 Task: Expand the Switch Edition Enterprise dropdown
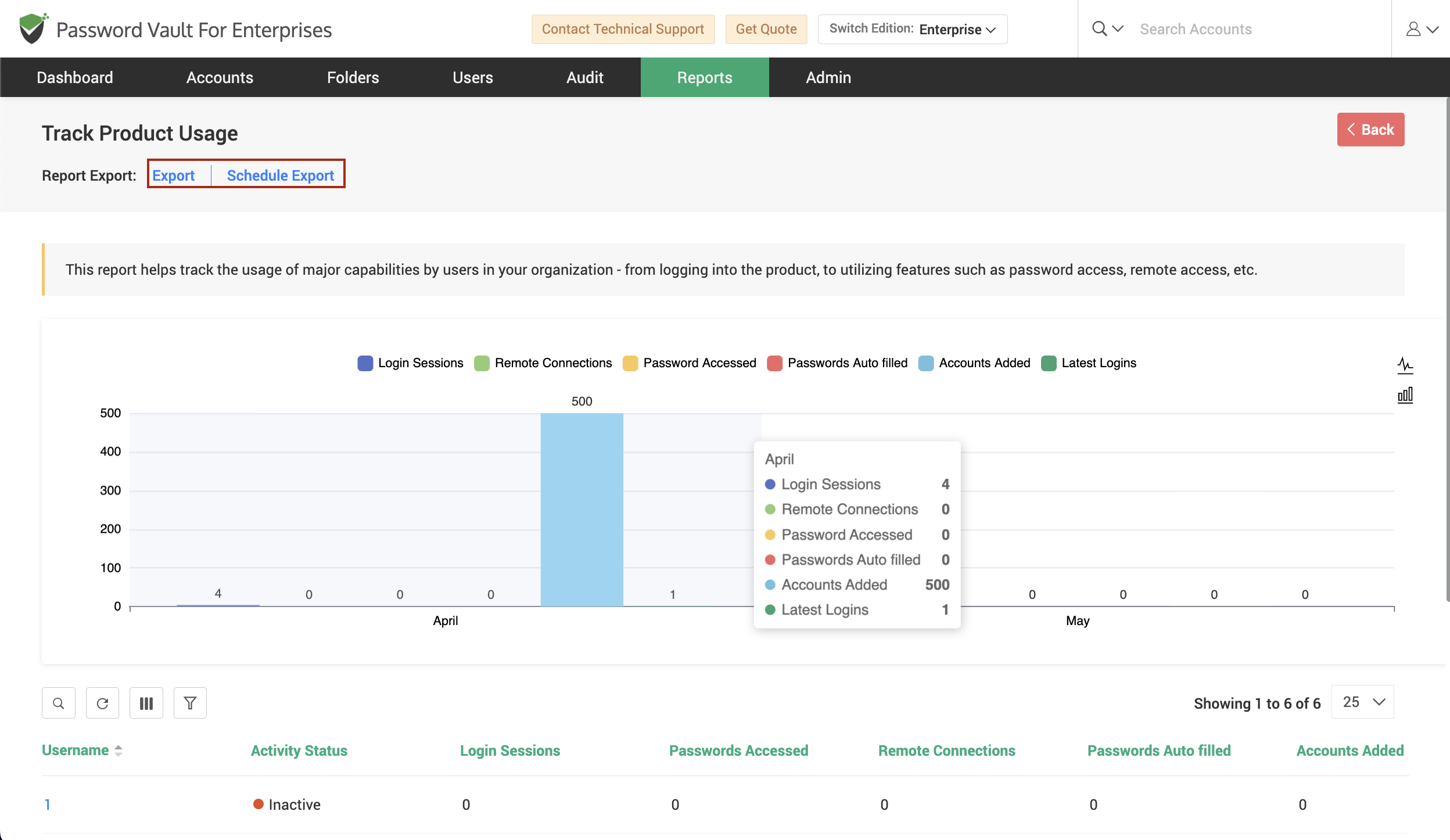click(912, 29)
